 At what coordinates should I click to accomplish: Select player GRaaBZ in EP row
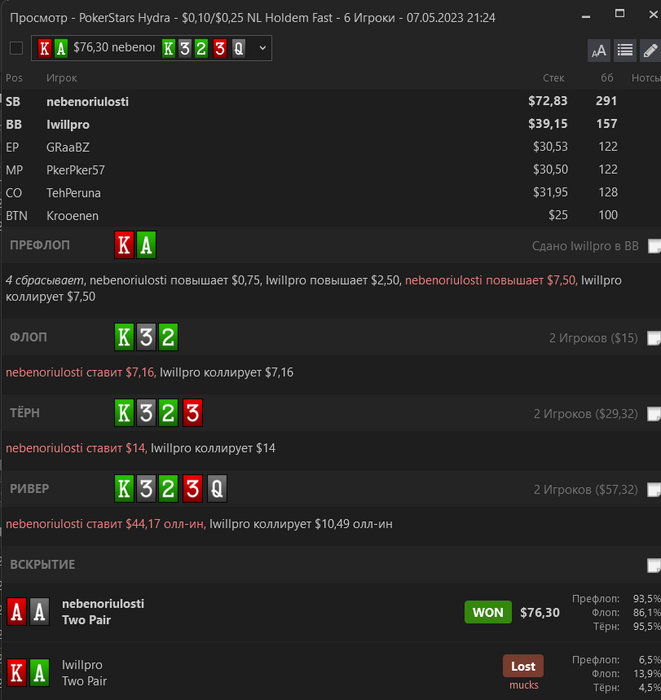[x=68, y=147]
